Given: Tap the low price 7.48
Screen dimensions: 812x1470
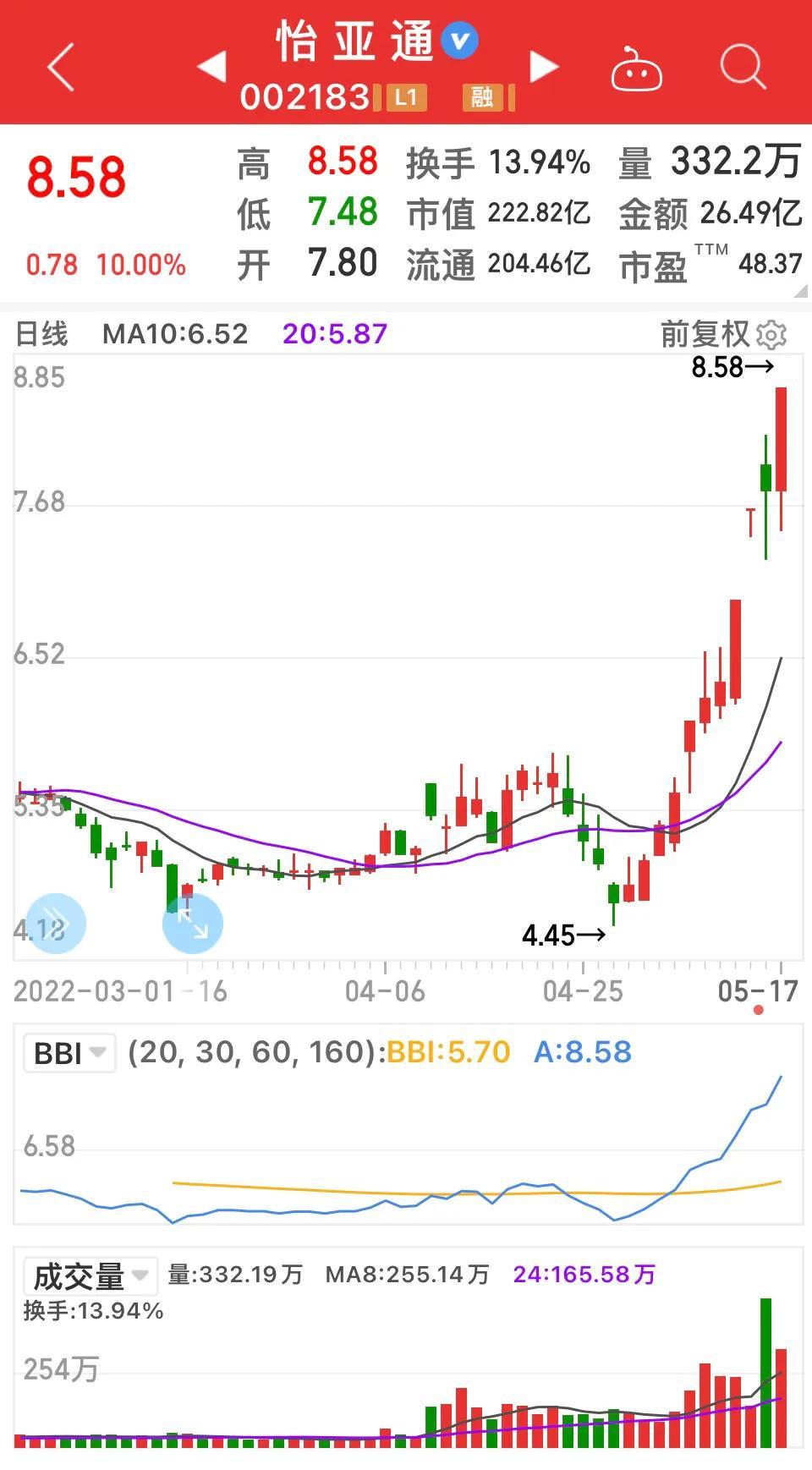Looking at the screenshot, I should pyautogui.click(x=343, y=212).
